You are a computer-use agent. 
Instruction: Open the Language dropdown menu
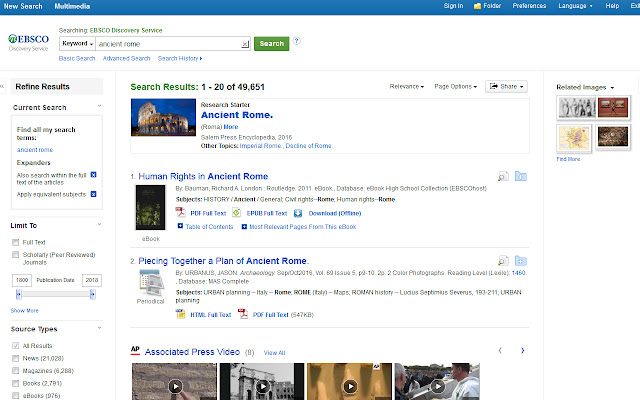[x=576, y=6]
